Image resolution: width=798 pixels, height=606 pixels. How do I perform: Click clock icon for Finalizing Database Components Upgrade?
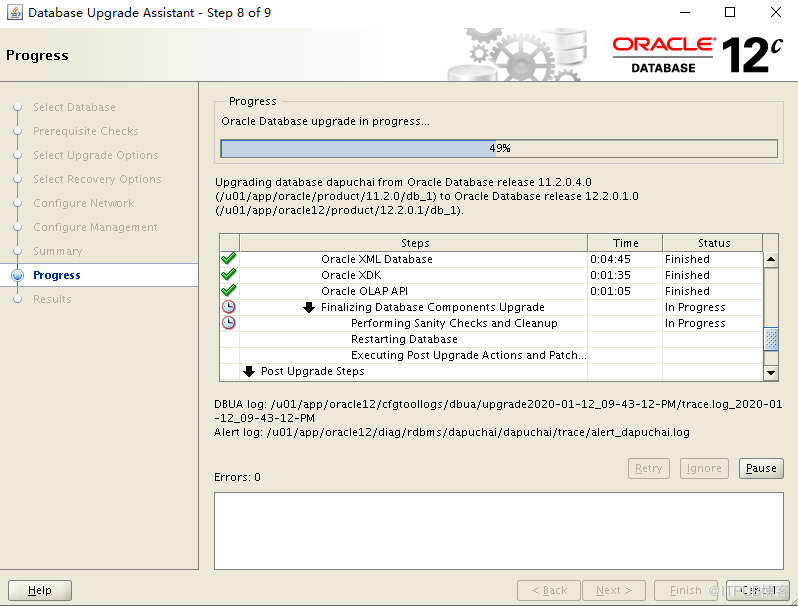pos(229,307)
